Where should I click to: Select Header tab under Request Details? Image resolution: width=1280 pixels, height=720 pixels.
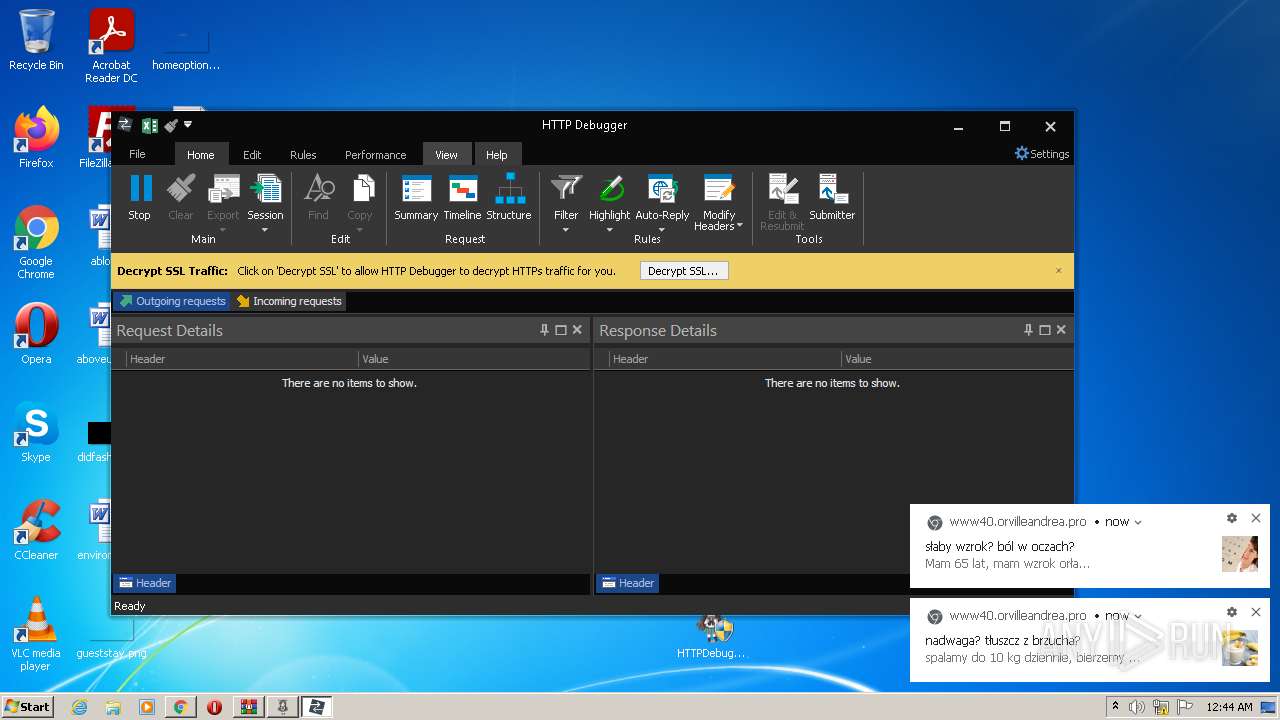click(145, 583)
